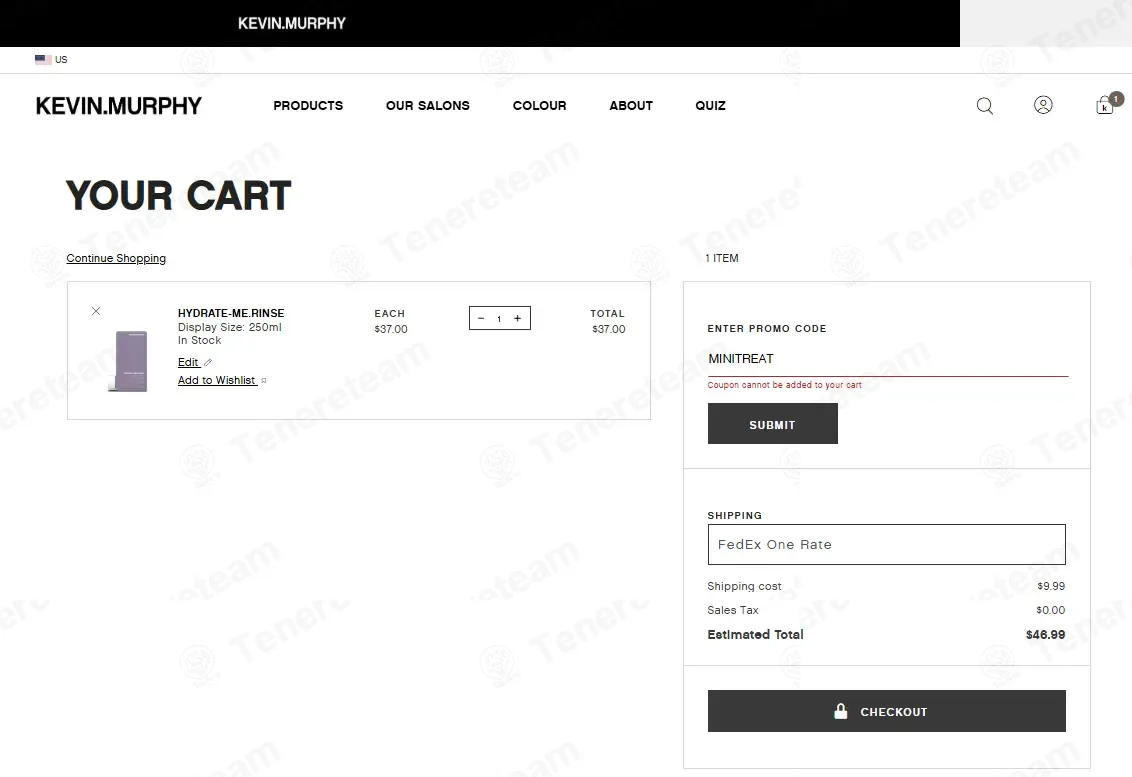Viewport: 1132px width, 777px height.
Task: Open the user account icon
Action: (1043, 105)
